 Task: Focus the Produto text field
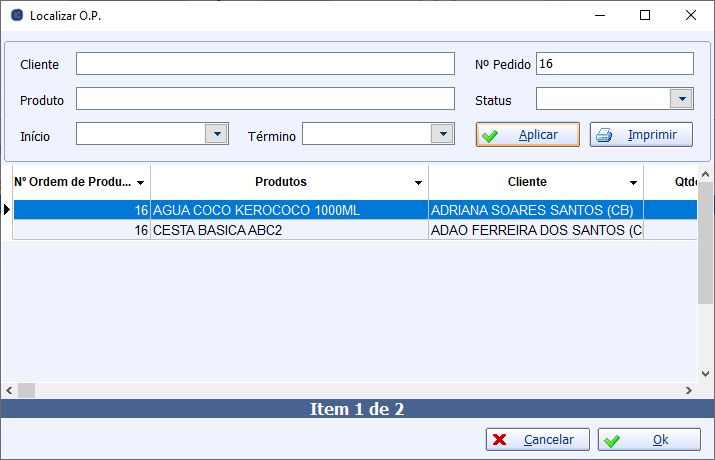265,99
